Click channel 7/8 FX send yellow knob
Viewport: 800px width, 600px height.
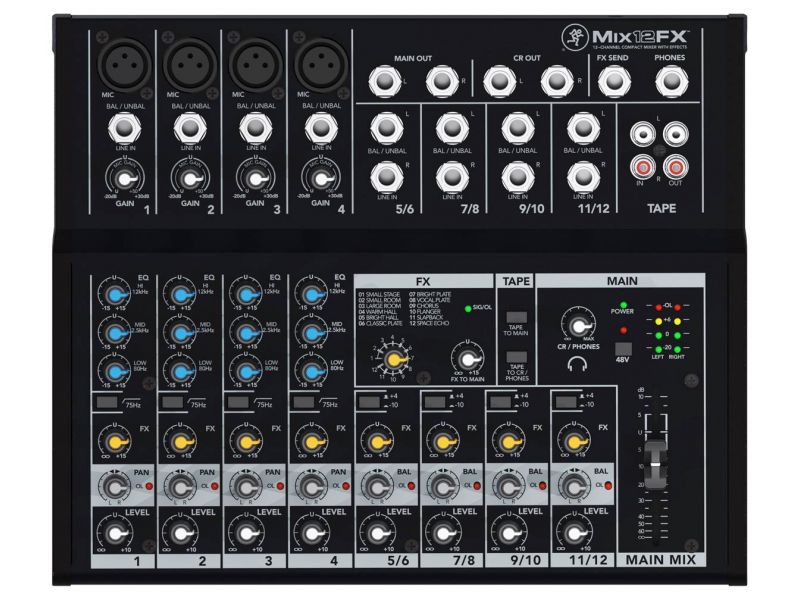click(x=443, y=441)
